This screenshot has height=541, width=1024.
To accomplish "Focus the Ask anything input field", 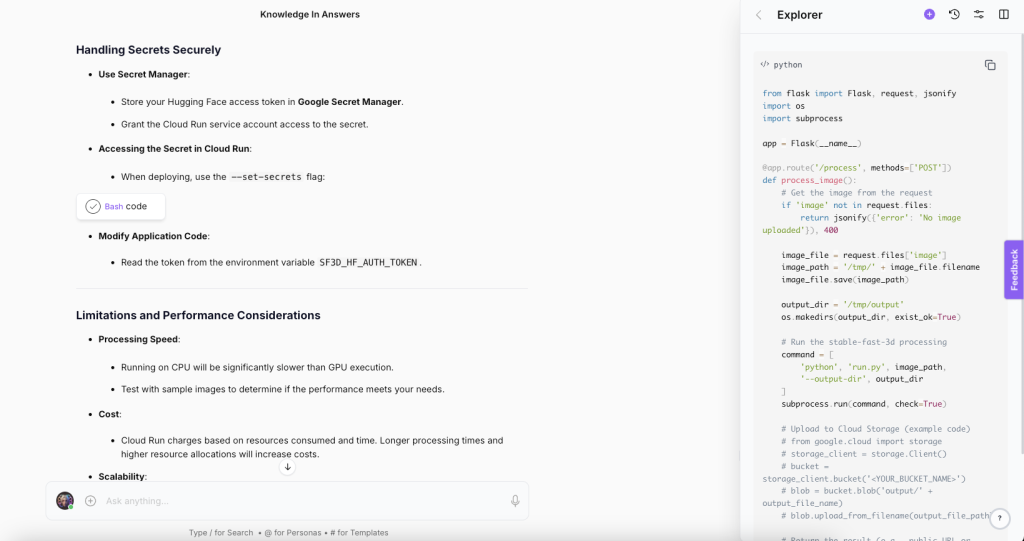I will pyautogui.click(x=304, y=501).
